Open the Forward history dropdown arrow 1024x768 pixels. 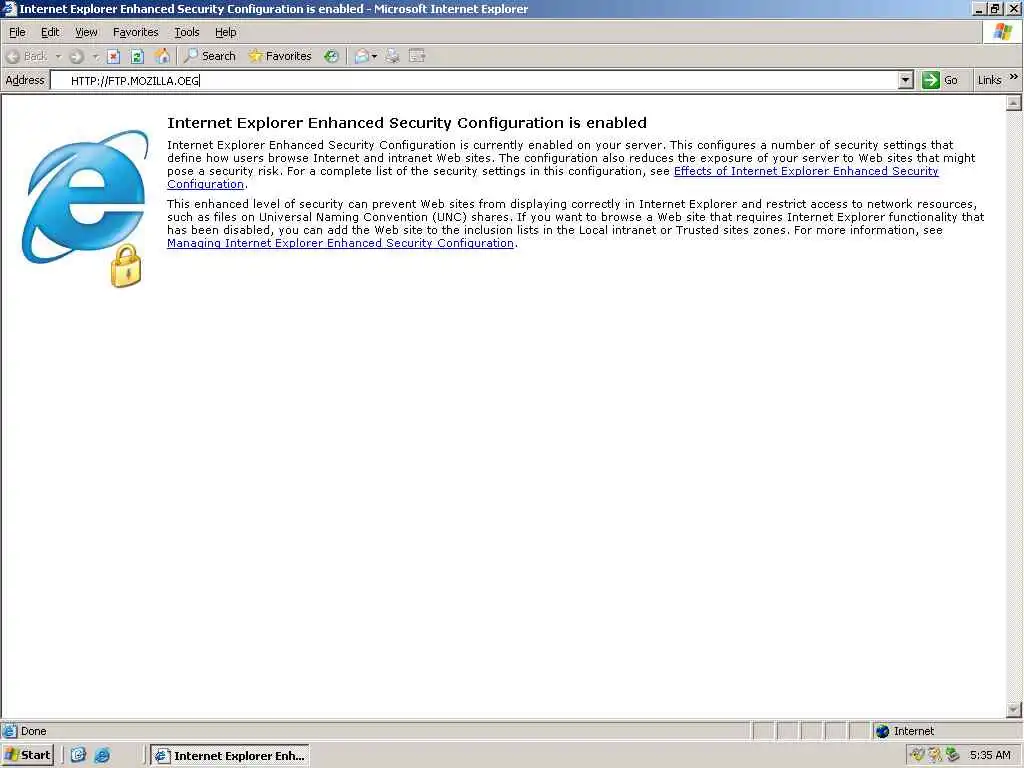click(x=95, y=56)
